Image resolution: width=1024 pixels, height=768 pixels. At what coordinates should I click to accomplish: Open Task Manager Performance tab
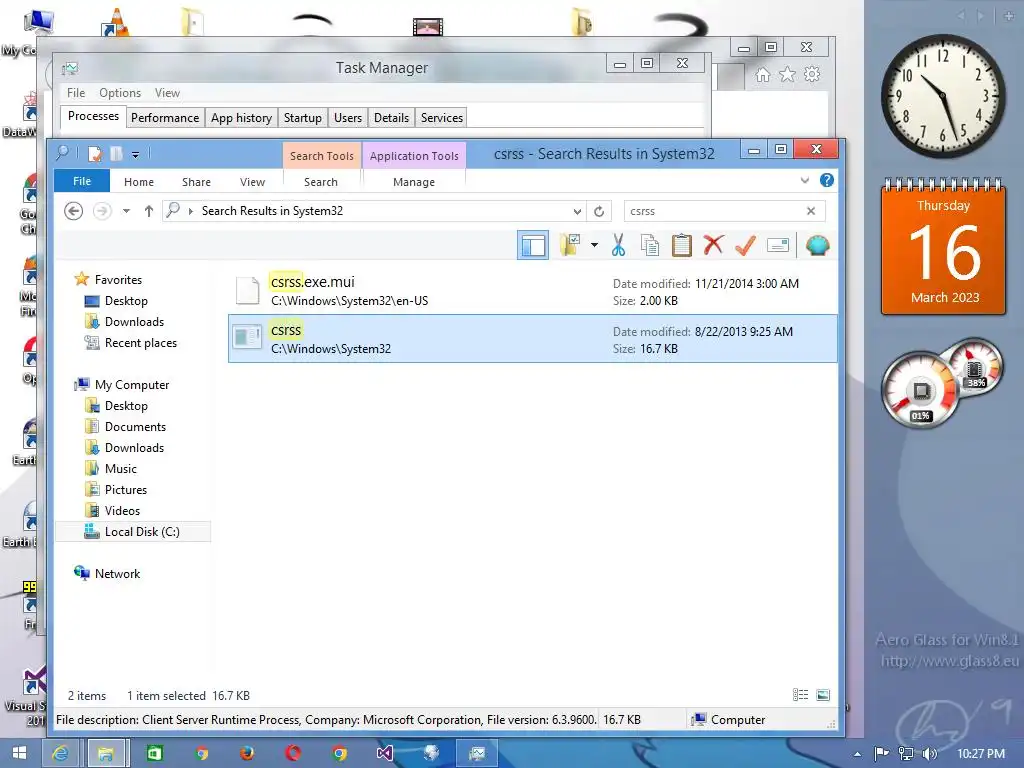tap(165, 118)
